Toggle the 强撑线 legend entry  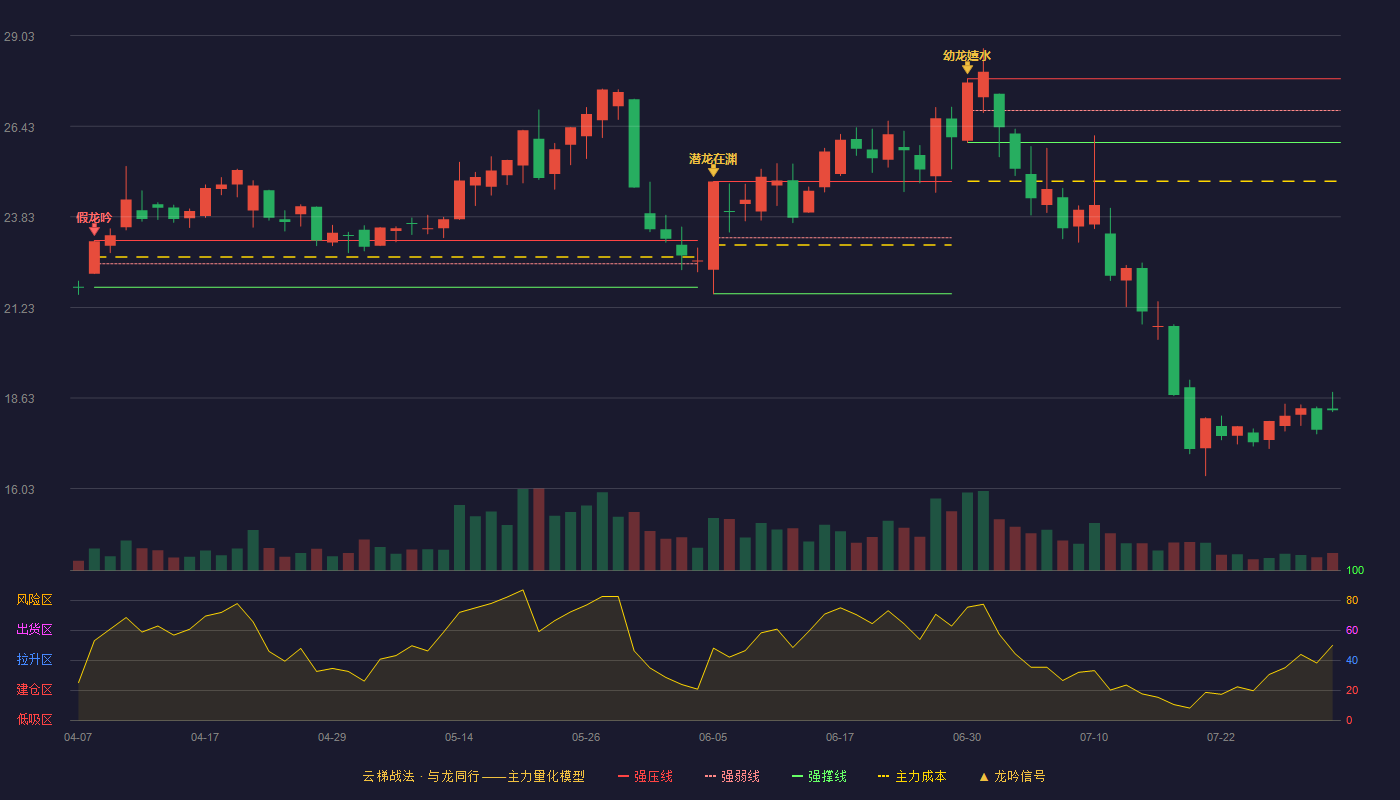(x=819, y=776)
